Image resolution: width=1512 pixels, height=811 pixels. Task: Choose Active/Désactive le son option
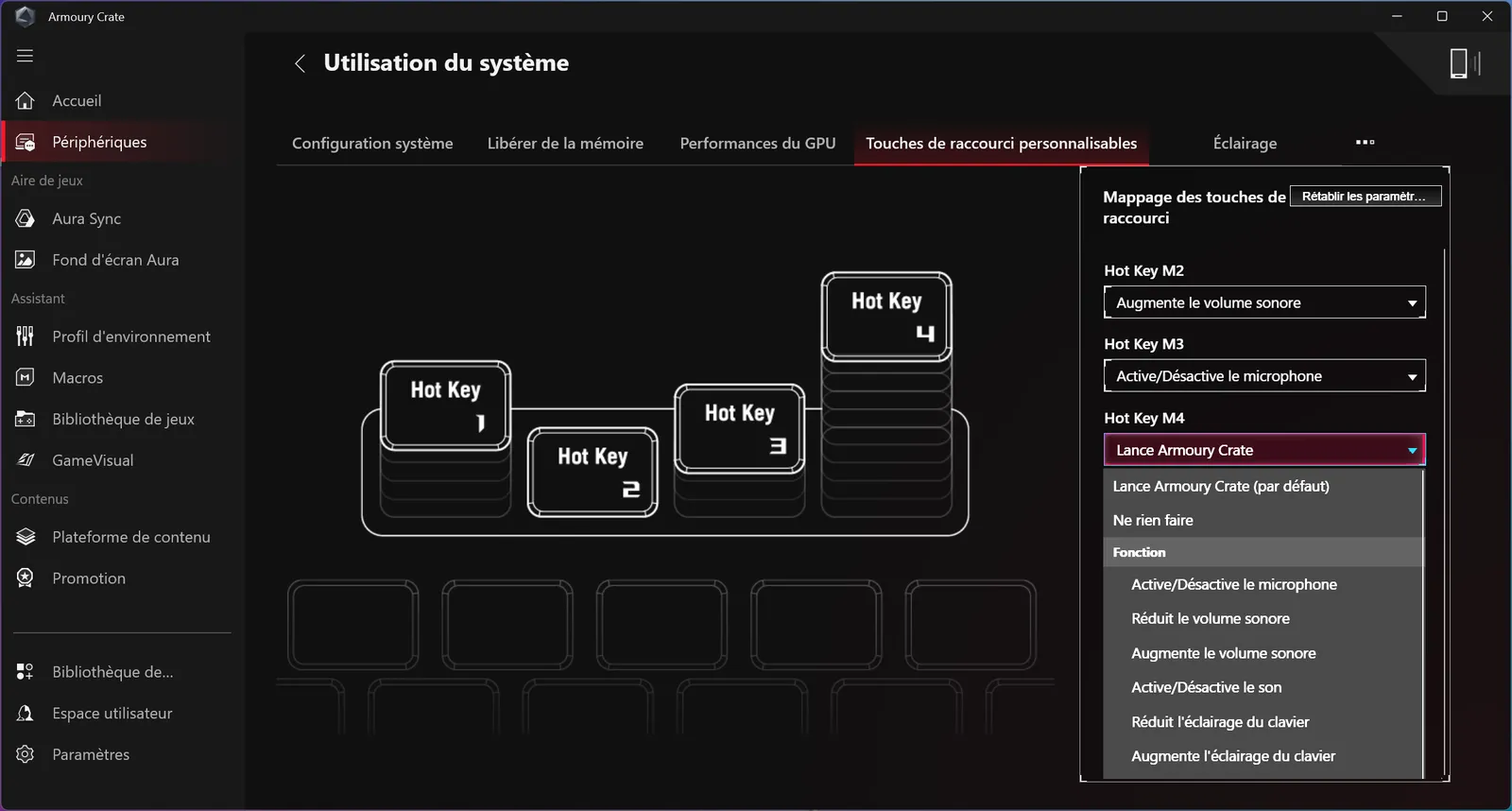point(1206,687)
